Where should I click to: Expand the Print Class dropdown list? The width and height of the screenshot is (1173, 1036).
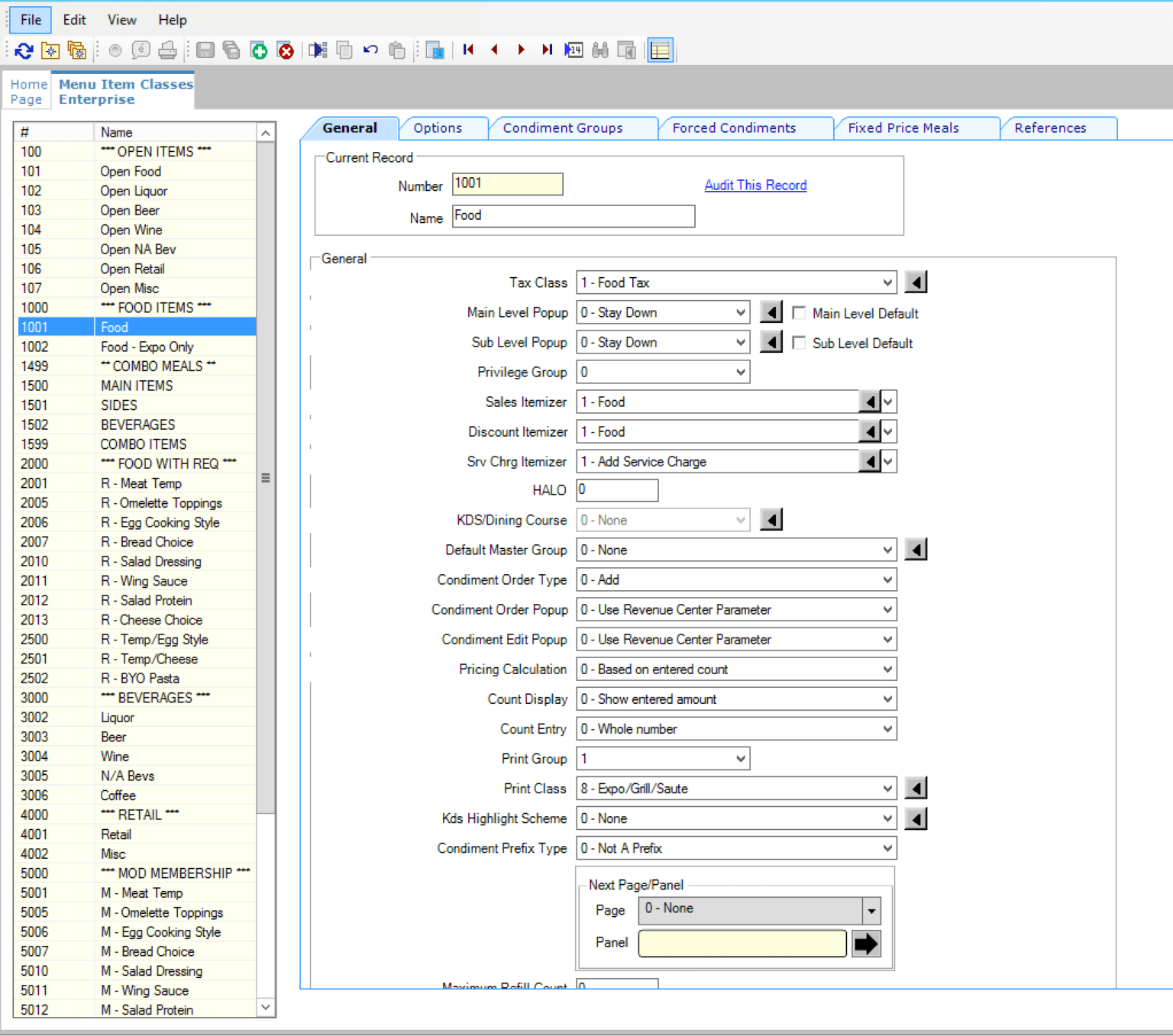point(887,788)
